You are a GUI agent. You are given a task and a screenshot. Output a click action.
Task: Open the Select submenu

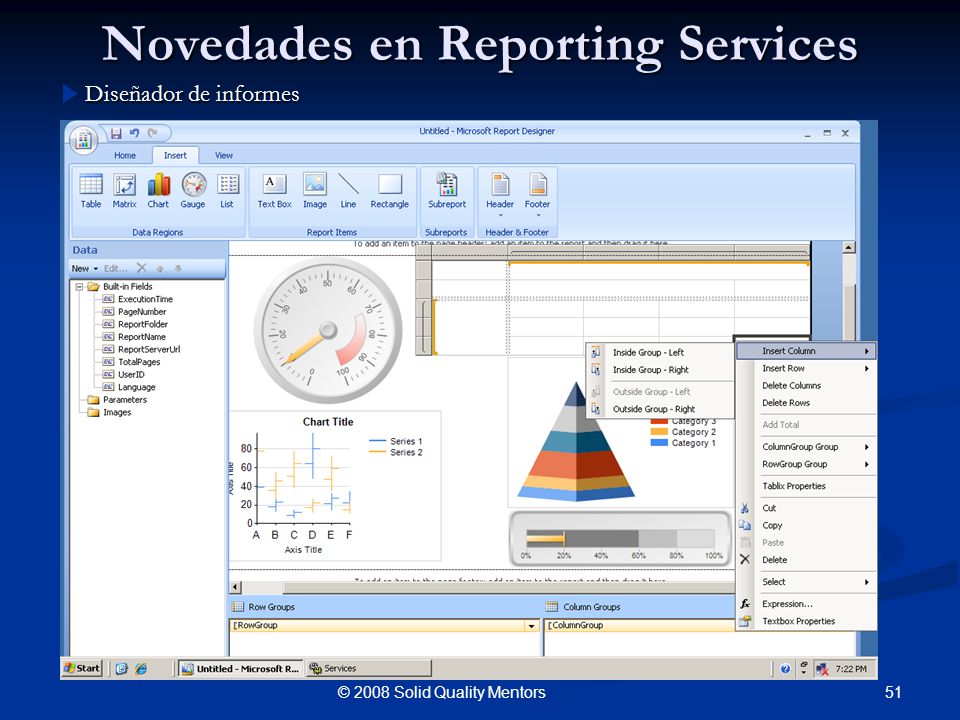click(806, 582)
